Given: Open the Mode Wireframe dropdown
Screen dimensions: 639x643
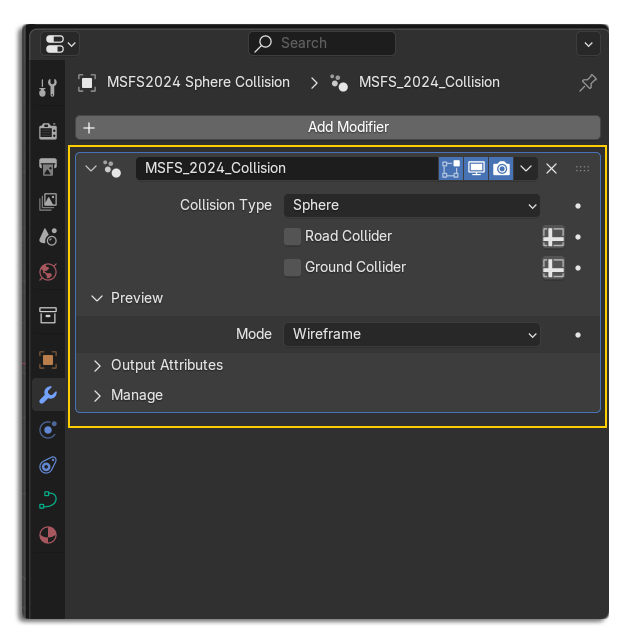Looking at the screenshot, I should point(412,335).
